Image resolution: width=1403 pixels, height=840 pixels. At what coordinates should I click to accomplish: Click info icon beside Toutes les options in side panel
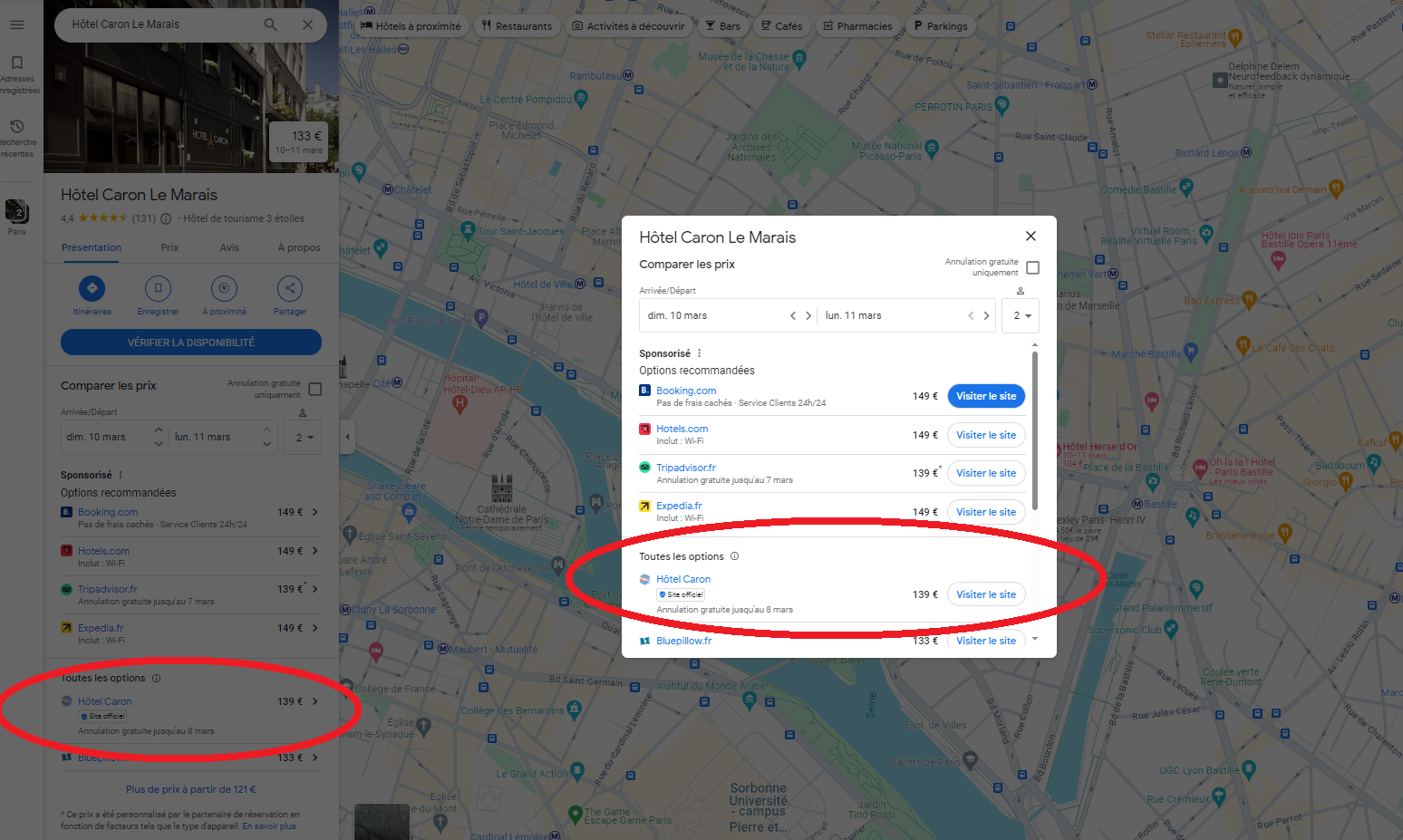(x=156, y=678)
